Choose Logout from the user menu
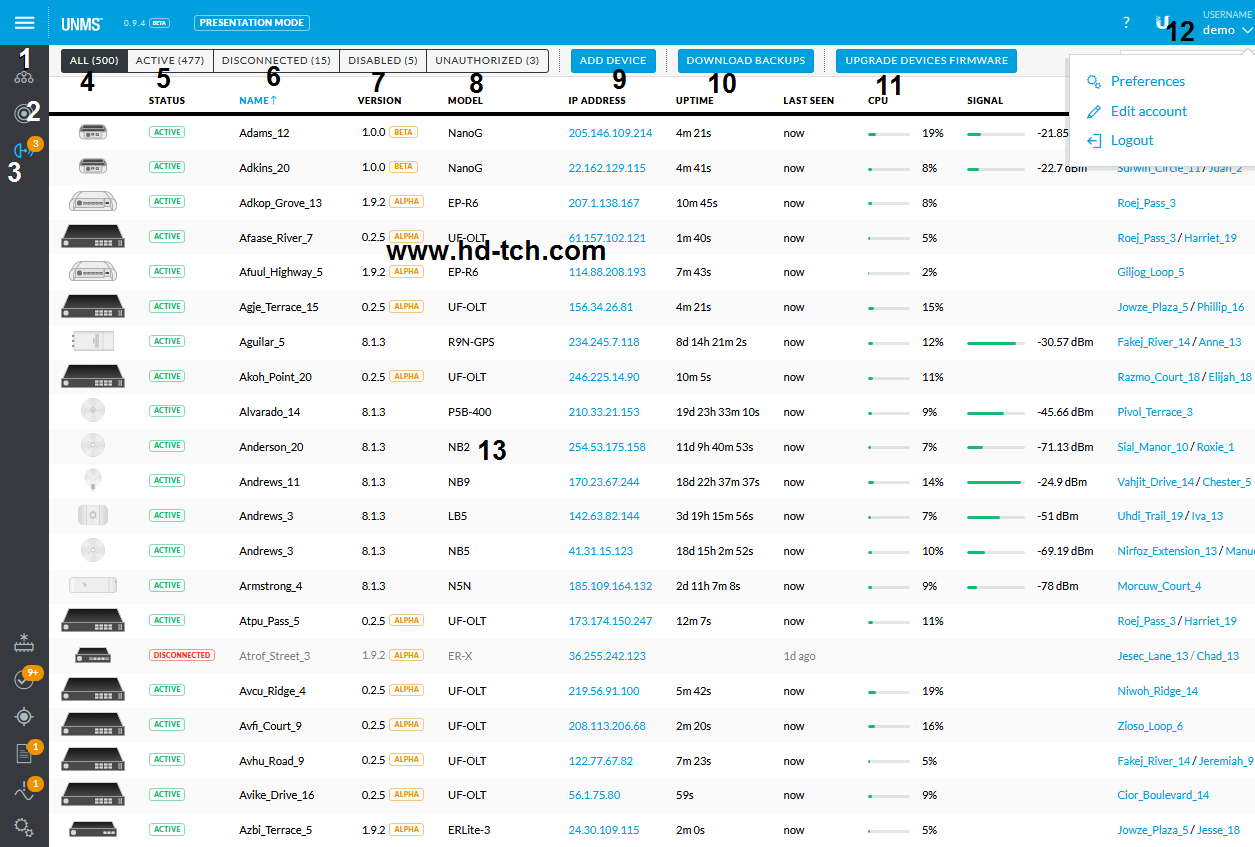Image resolution: width=1255 pixels, height=847 pixels. tap(1131, 140)
